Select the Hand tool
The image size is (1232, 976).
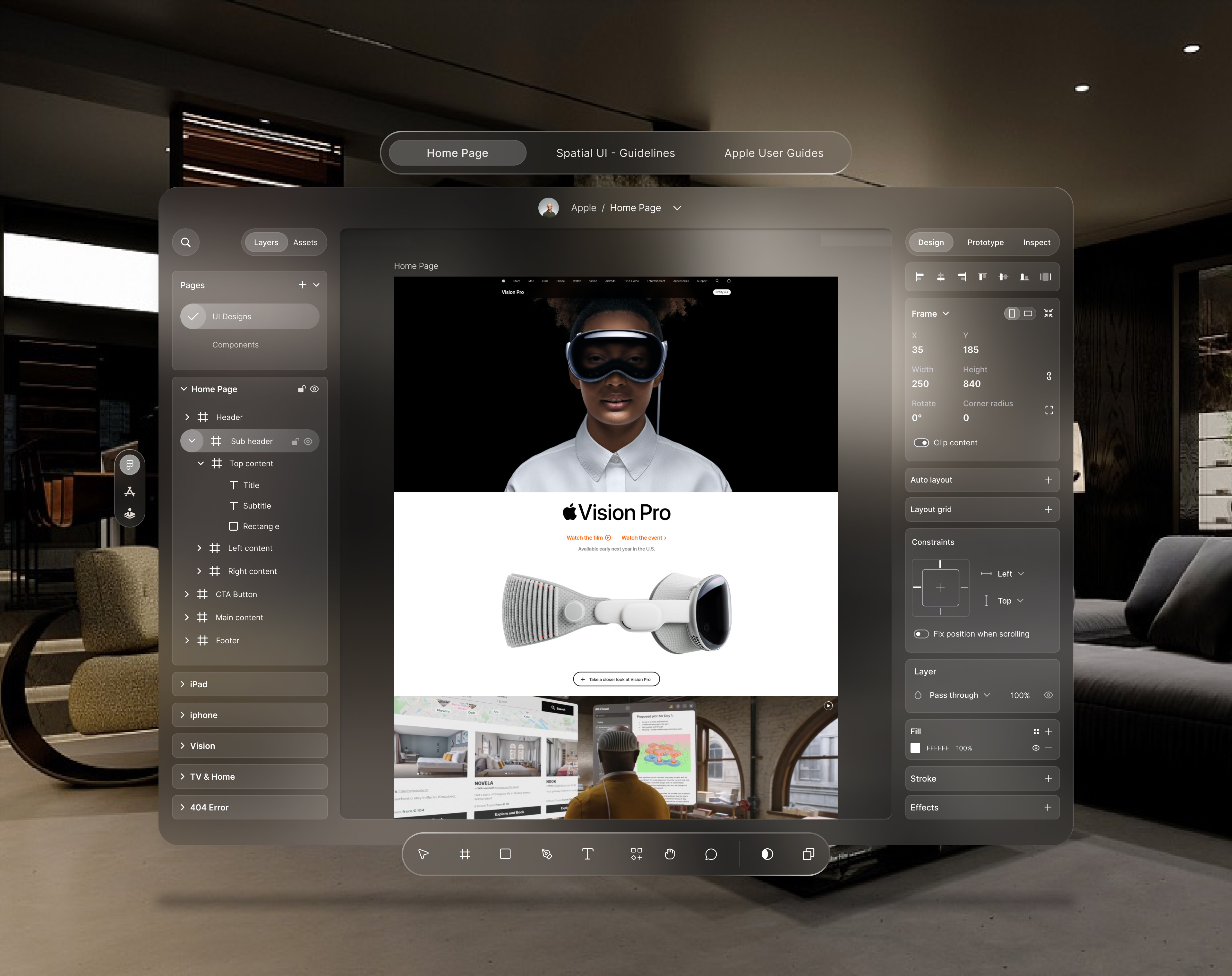tap(670, 854)
